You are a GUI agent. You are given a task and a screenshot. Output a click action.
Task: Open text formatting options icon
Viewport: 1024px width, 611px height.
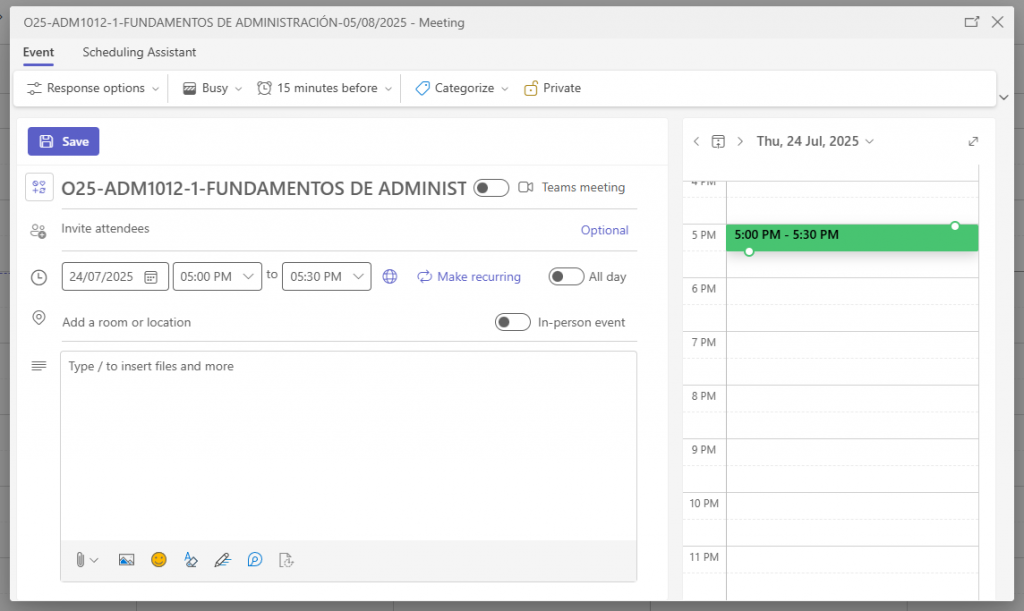pos(191,560)
